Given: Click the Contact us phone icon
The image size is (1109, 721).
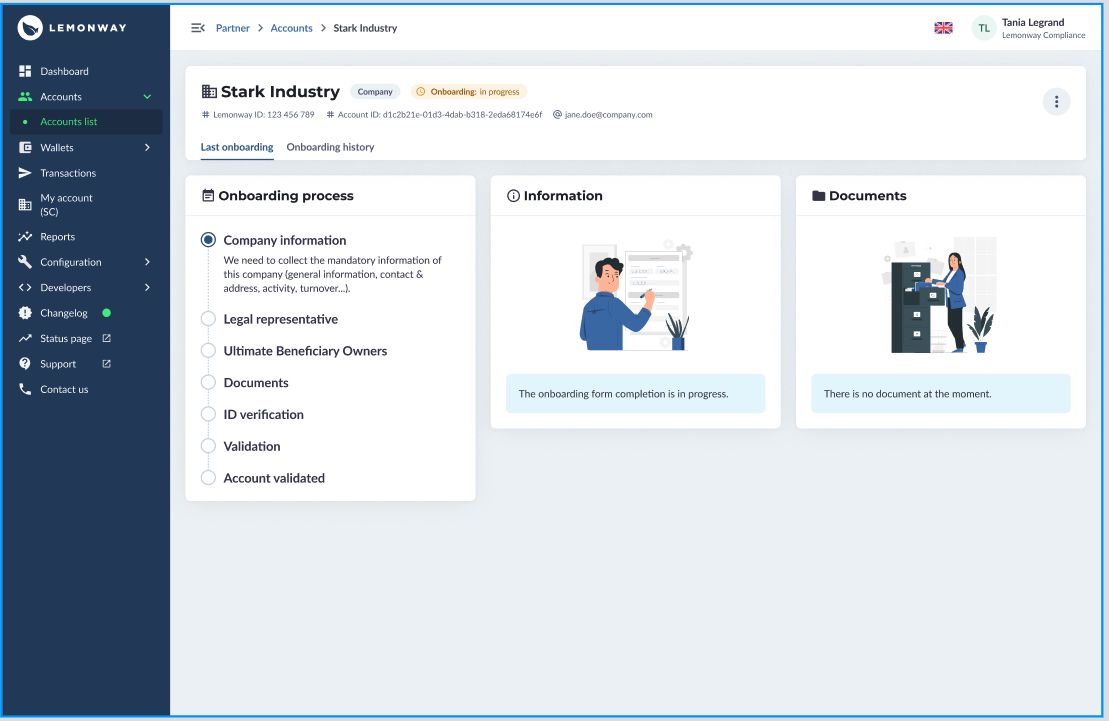Looking at the screenshot, I should point(25,389).
